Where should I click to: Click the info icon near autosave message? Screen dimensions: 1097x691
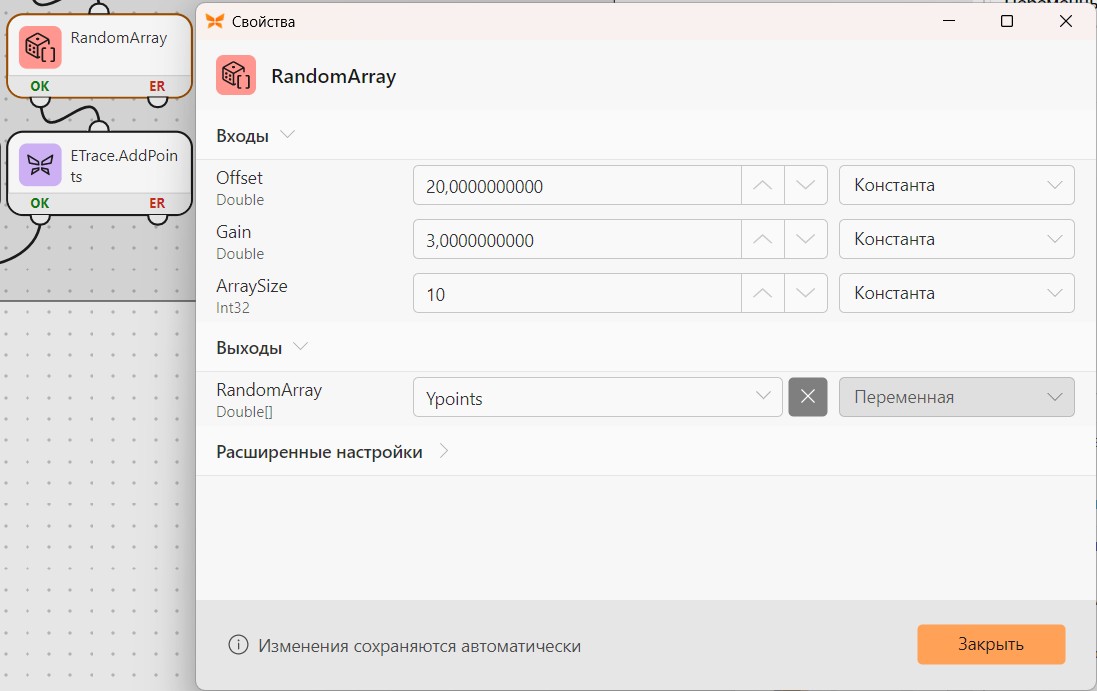coord(238,645)
